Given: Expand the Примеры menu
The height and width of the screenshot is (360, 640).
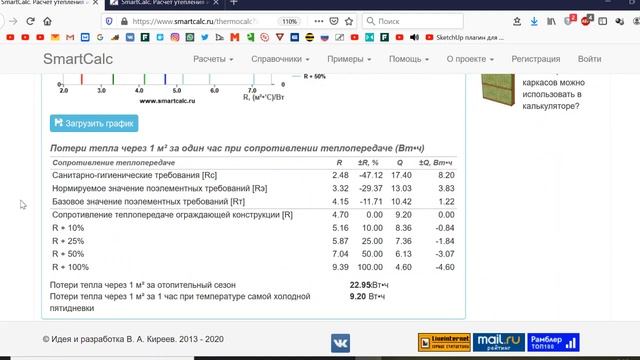Looking at the screenshot, I should tap(349, 59).
